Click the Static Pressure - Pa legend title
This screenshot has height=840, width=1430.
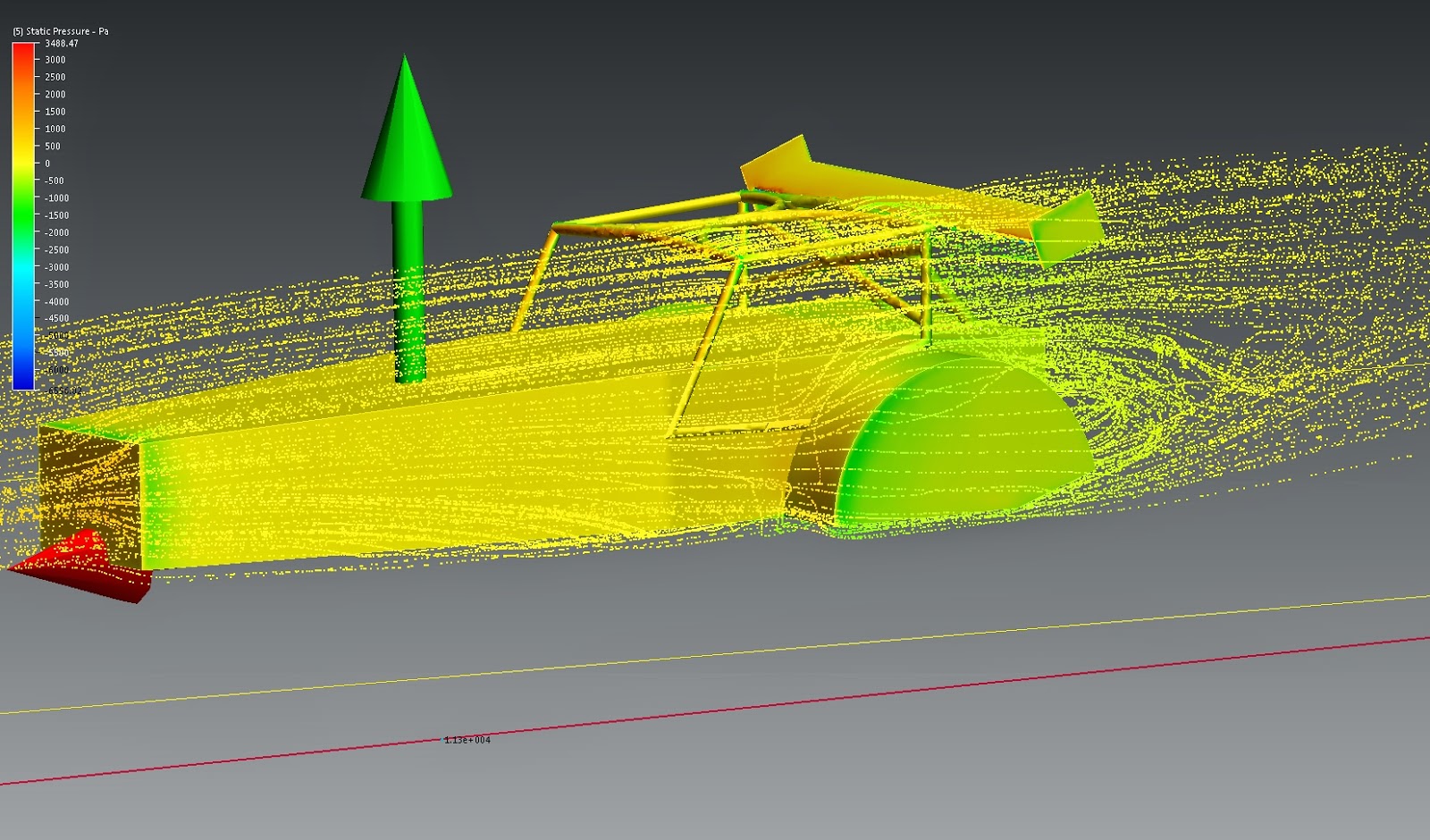point(61,31)
